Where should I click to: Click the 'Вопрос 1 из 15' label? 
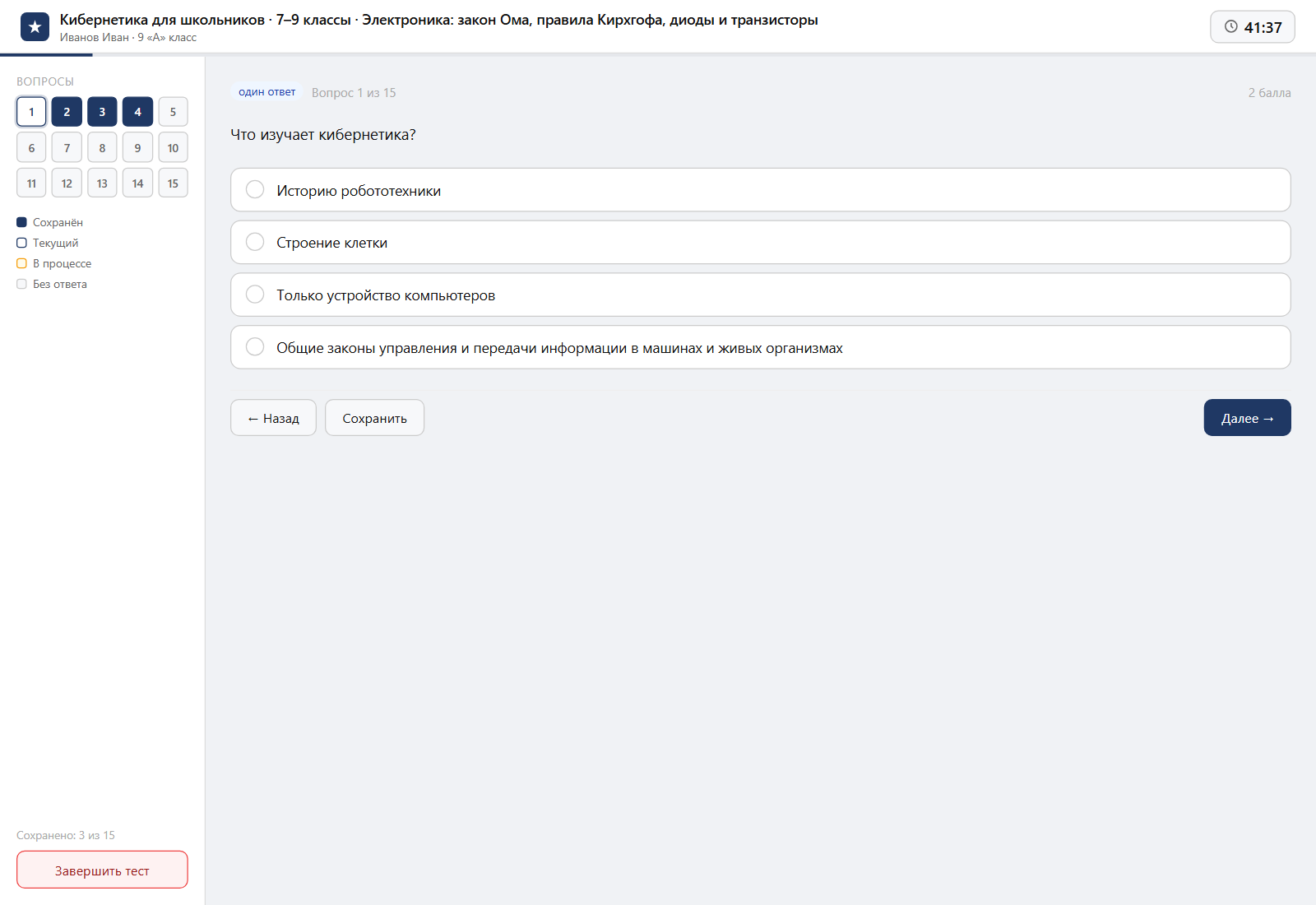(x=354, y=93)
